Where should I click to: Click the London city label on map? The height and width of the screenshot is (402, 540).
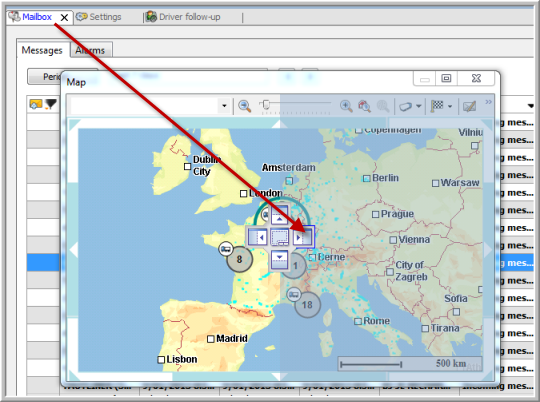tap(266, 193)
